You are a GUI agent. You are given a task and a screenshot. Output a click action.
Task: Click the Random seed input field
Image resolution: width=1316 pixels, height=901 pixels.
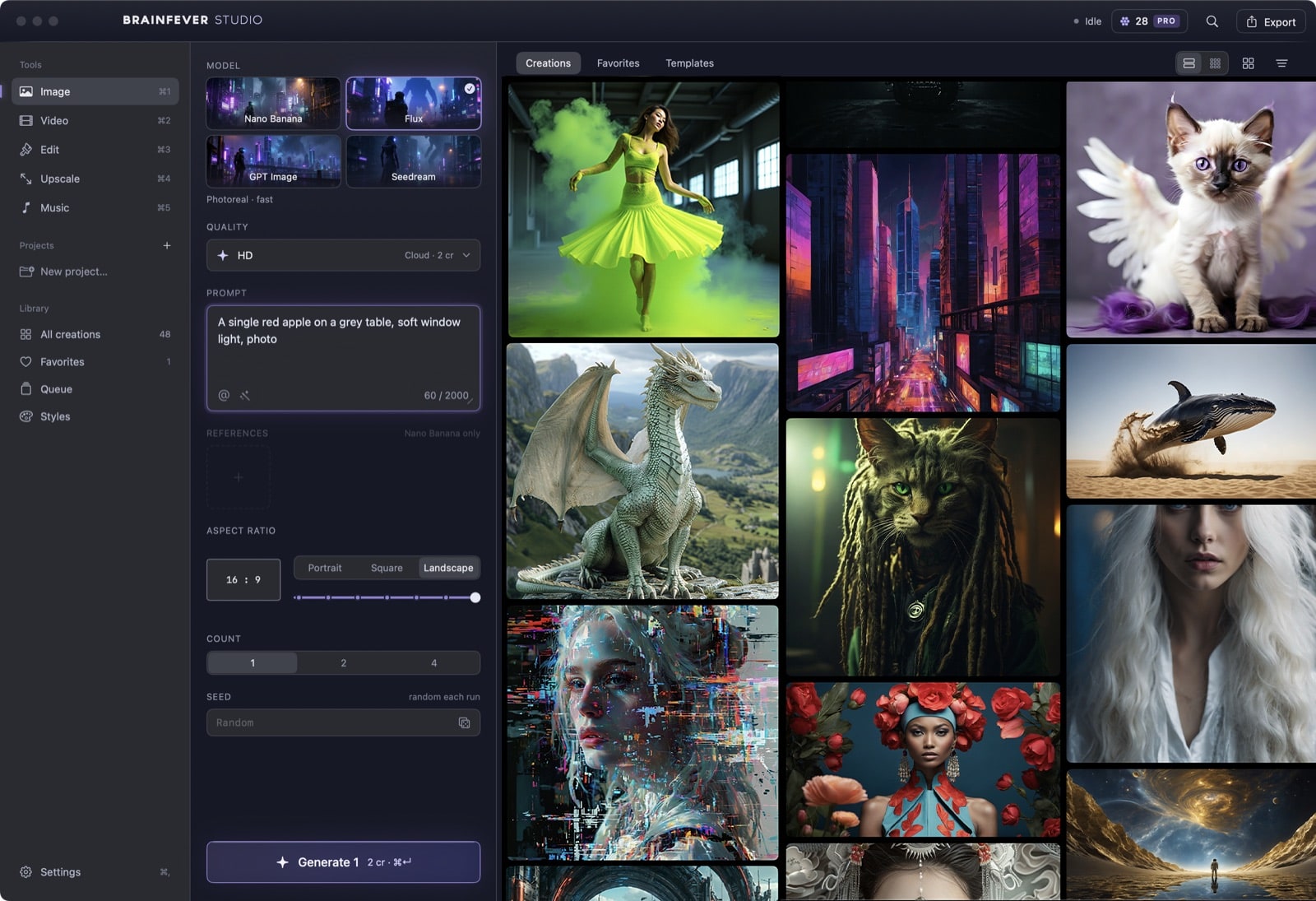pyautogui.click(x=343, y=722)
